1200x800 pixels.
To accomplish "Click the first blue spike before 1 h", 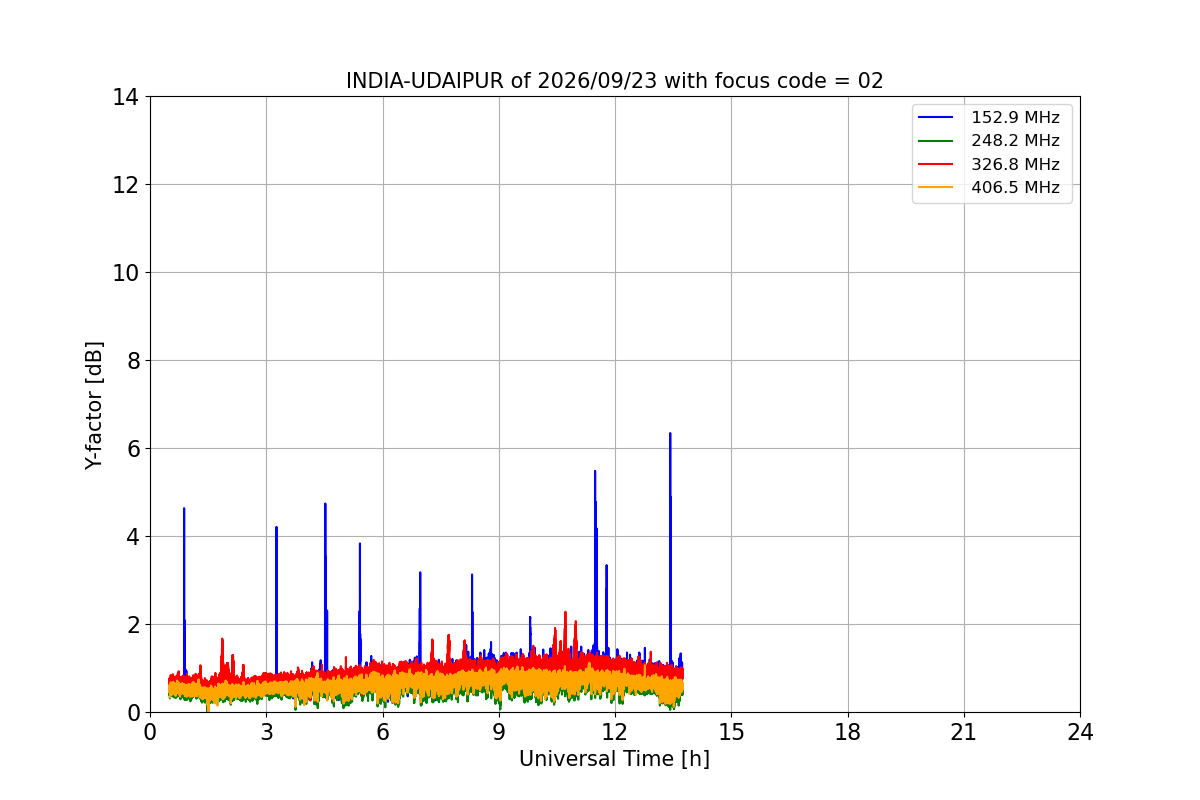I will coord(184,509).
